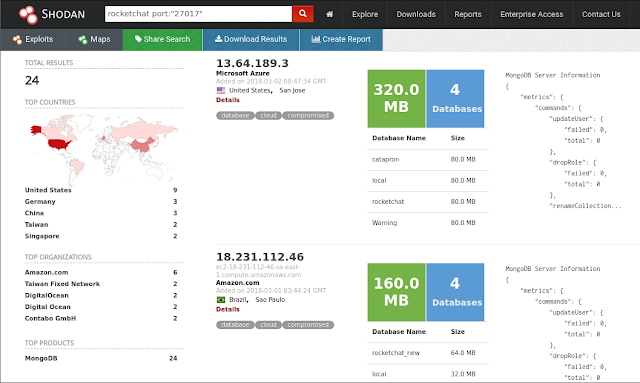The width and height of the screenshot is (640, 383).
Task: Open Details for the Amazon.com Brazil result
Action: coord(228,310)
